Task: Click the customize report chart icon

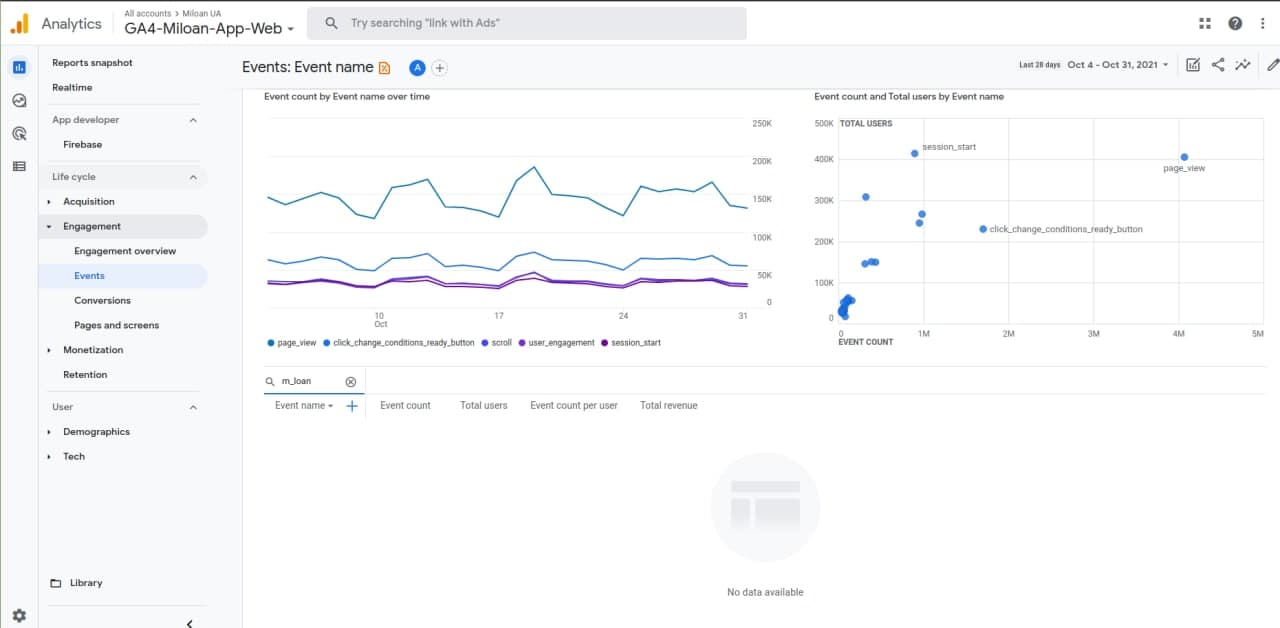Action: tap(1193, 64)
